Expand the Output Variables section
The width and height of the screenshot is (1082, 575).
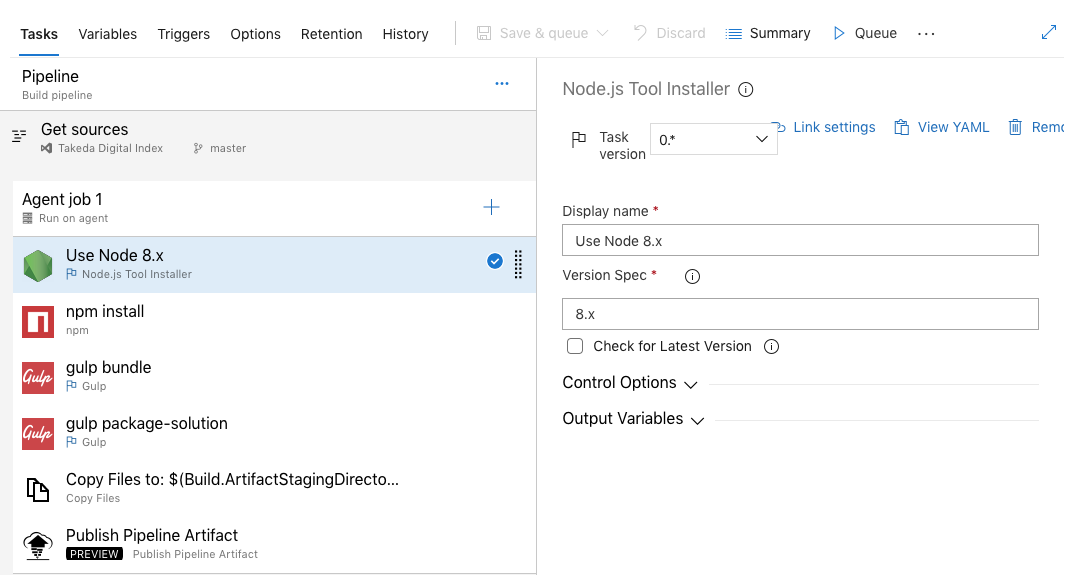pos(633,419)
